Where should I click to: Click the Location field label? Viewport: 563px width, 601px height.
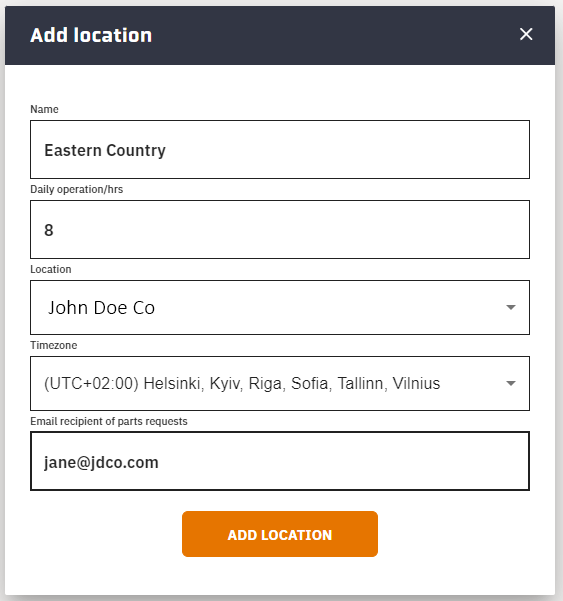(x=51, y=269)
